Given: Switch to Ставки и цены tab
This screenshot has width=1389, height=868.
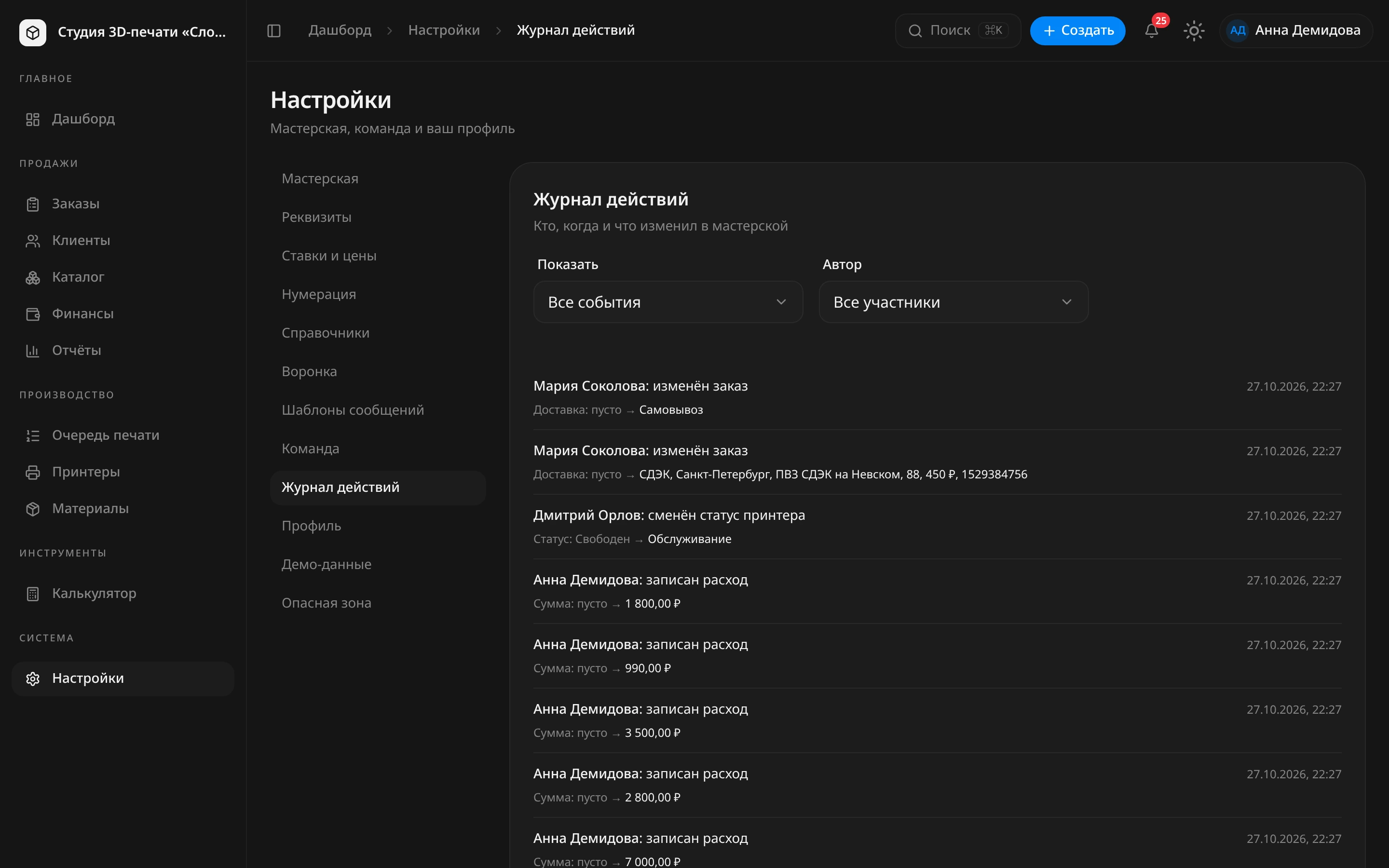Looking at the screenshot, I should tap(378, 256).
